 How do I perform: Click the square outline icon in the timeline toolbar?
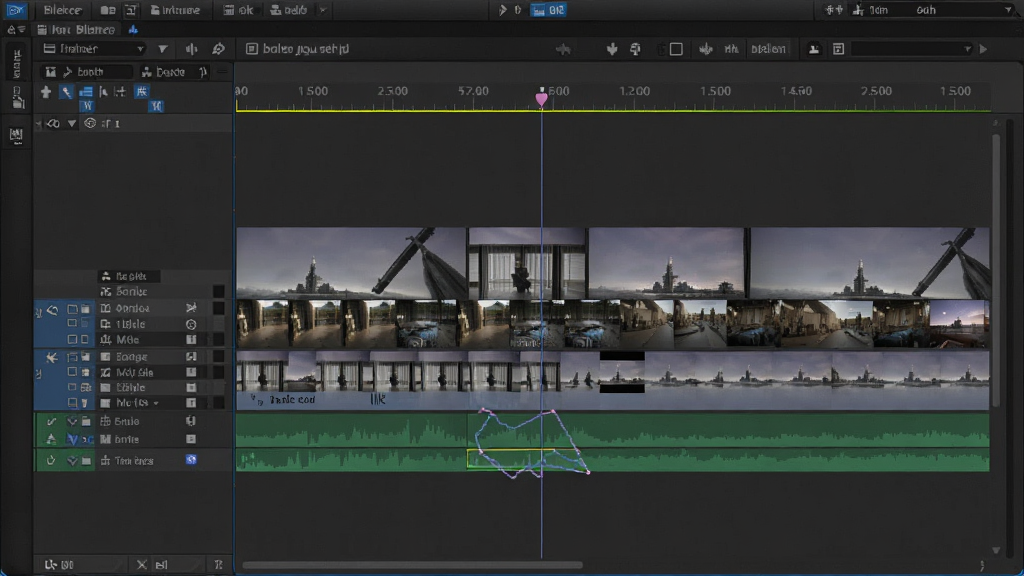pos(676,49)
